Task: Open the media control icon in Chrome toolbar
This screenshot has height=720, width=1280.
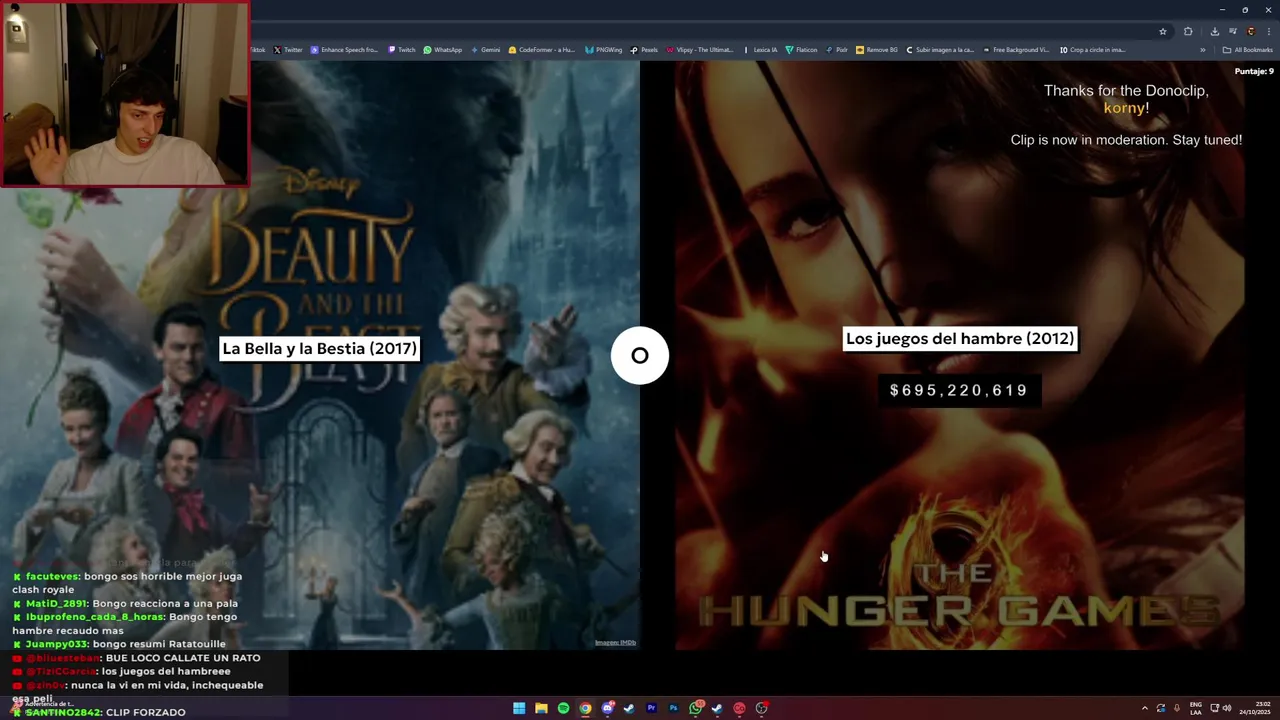Action: coord(1233,31)
